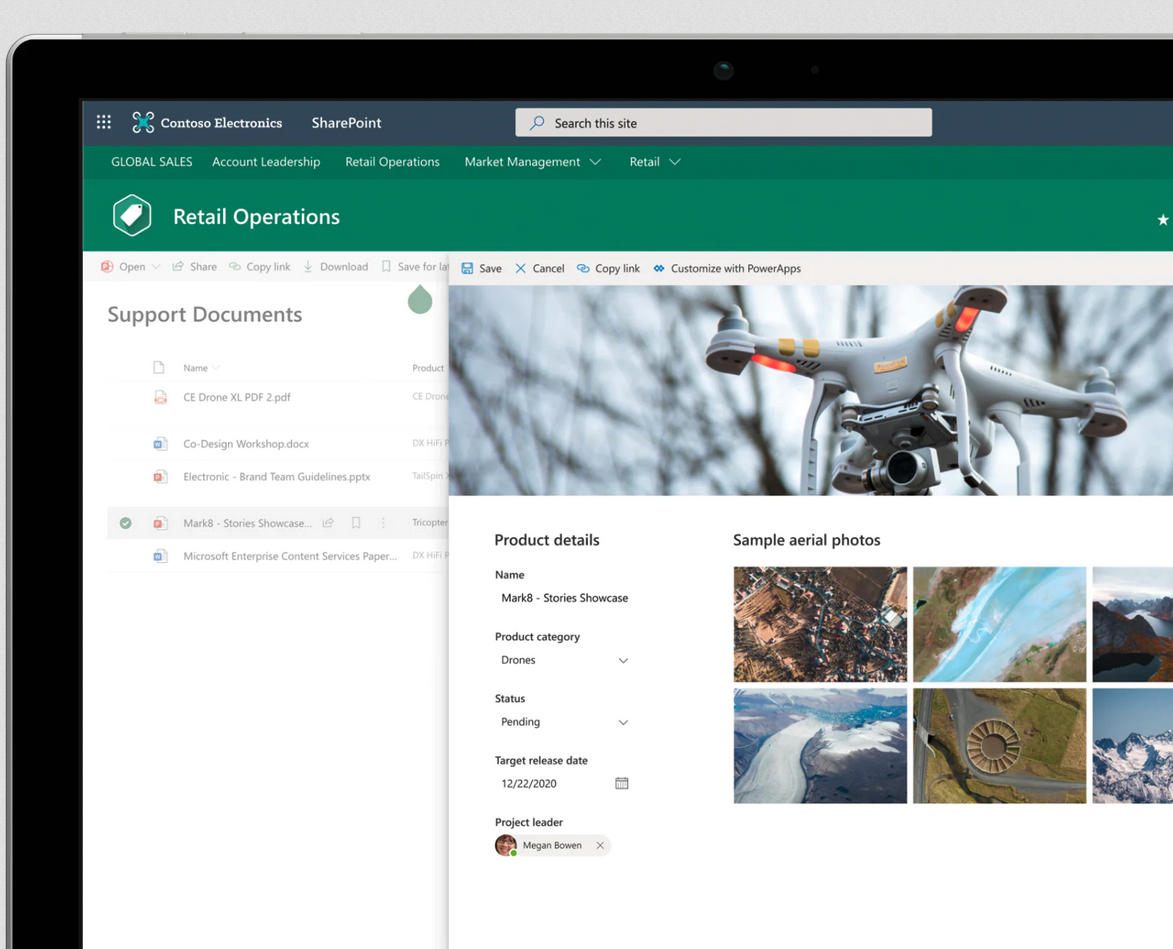Open Customize with PowerApps

pos(726,268)
